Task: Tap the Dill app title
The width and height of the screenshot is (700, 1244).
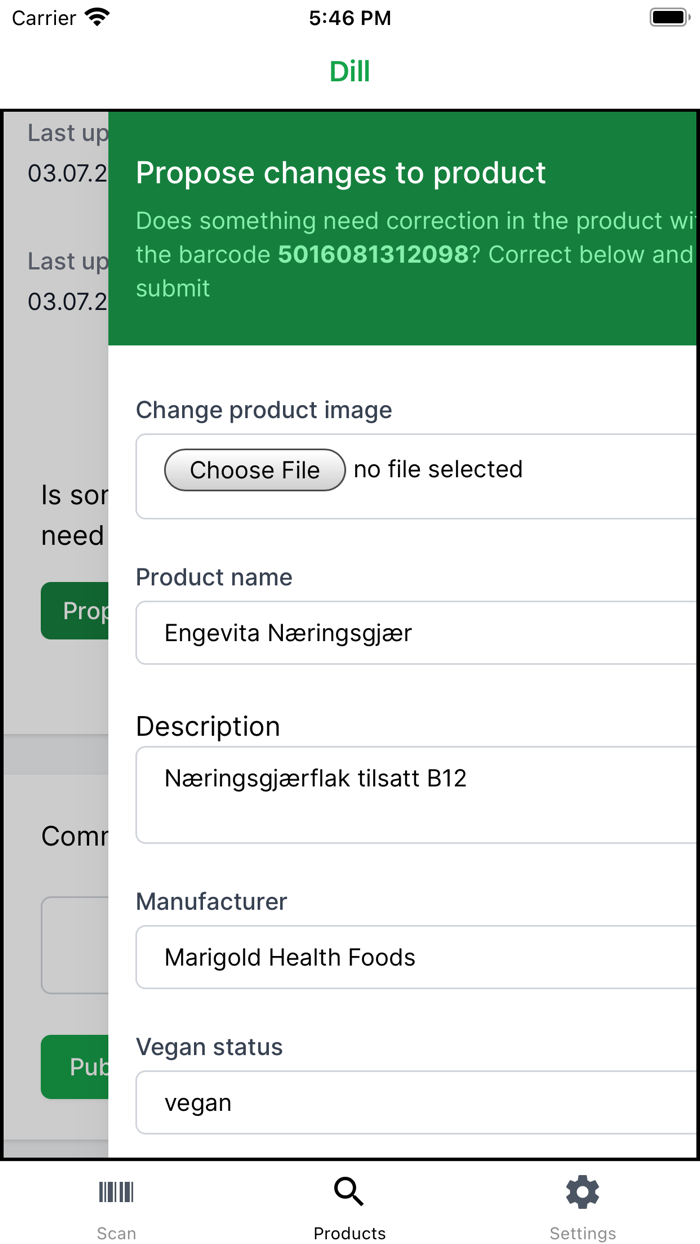Action: click(x=350, y=72)
